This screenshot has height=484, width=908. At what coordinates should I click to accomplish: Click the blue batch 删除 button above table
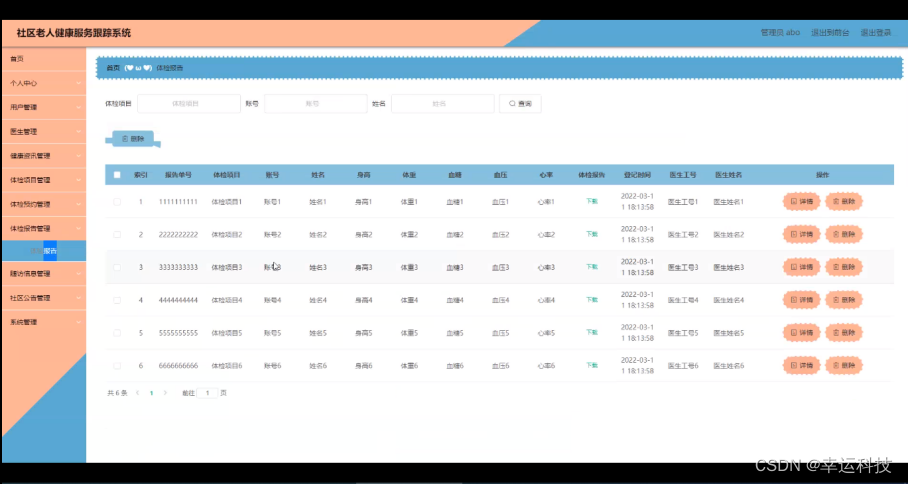pos(133,139)
